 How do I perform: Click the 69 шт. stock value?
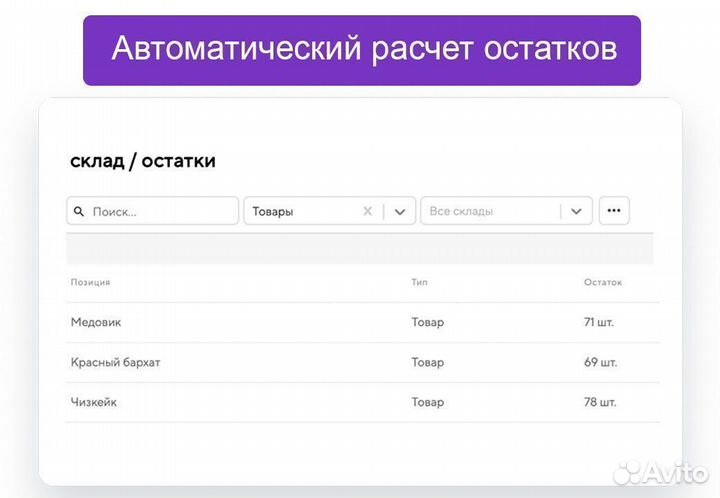click(x=600, y=362)
